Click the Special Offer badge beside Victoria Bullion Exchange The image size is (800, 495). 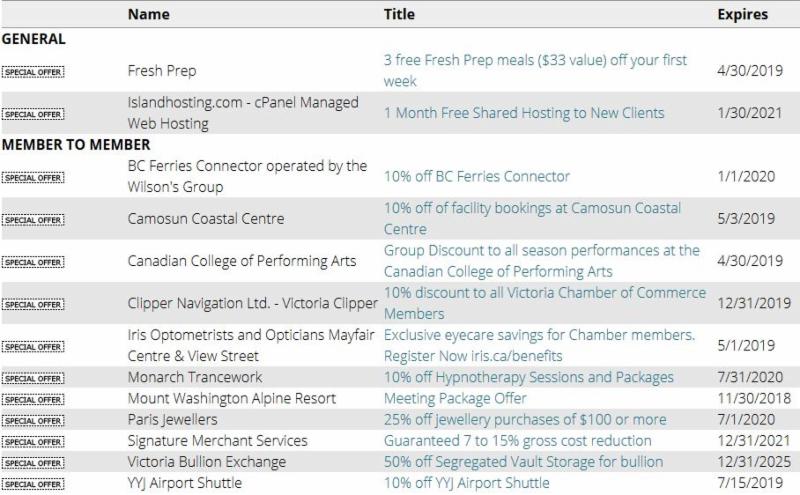tap(31, 462)
